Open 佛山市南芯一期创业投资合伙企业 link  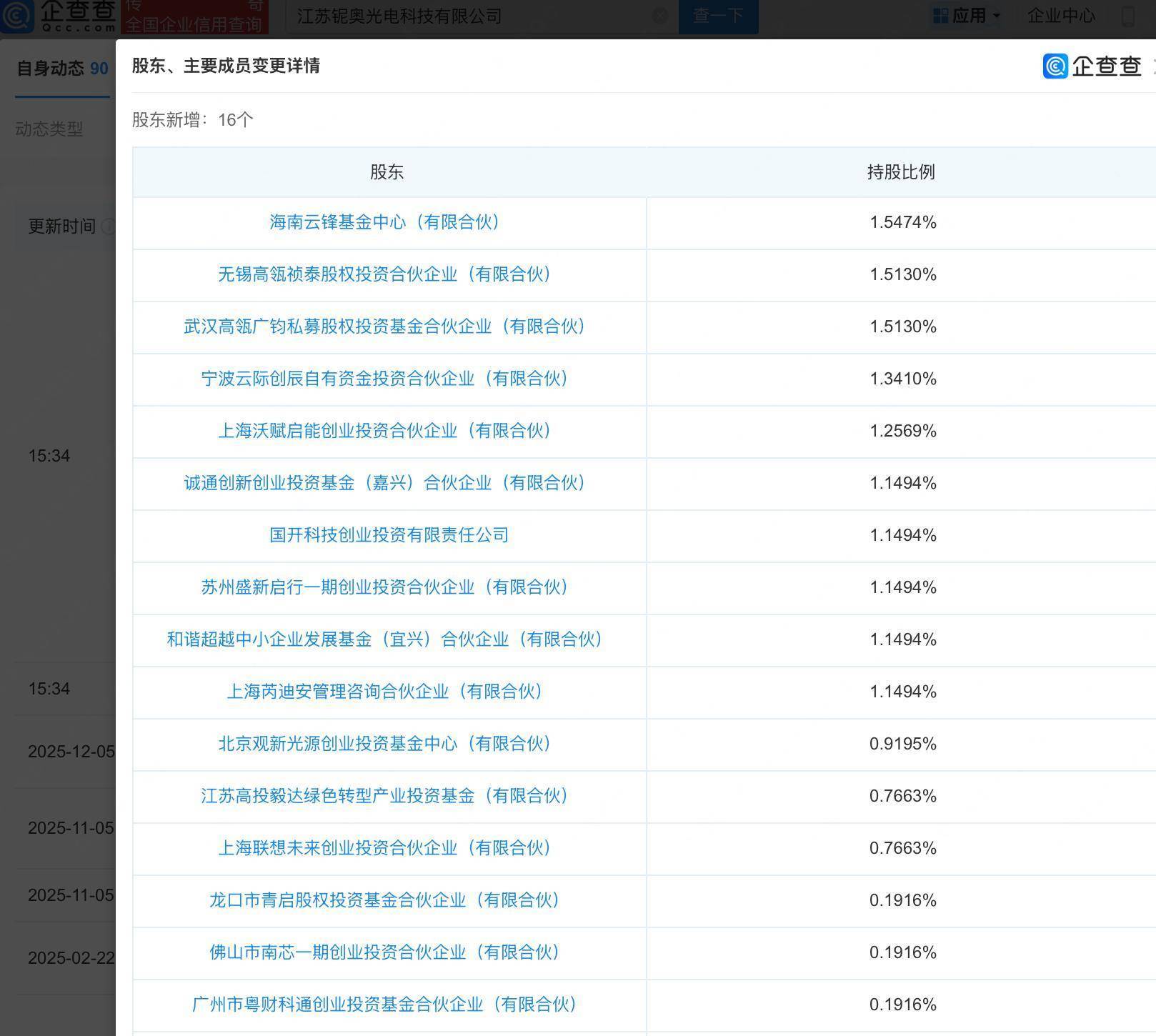pyautogui.click(x=387, y=952)
